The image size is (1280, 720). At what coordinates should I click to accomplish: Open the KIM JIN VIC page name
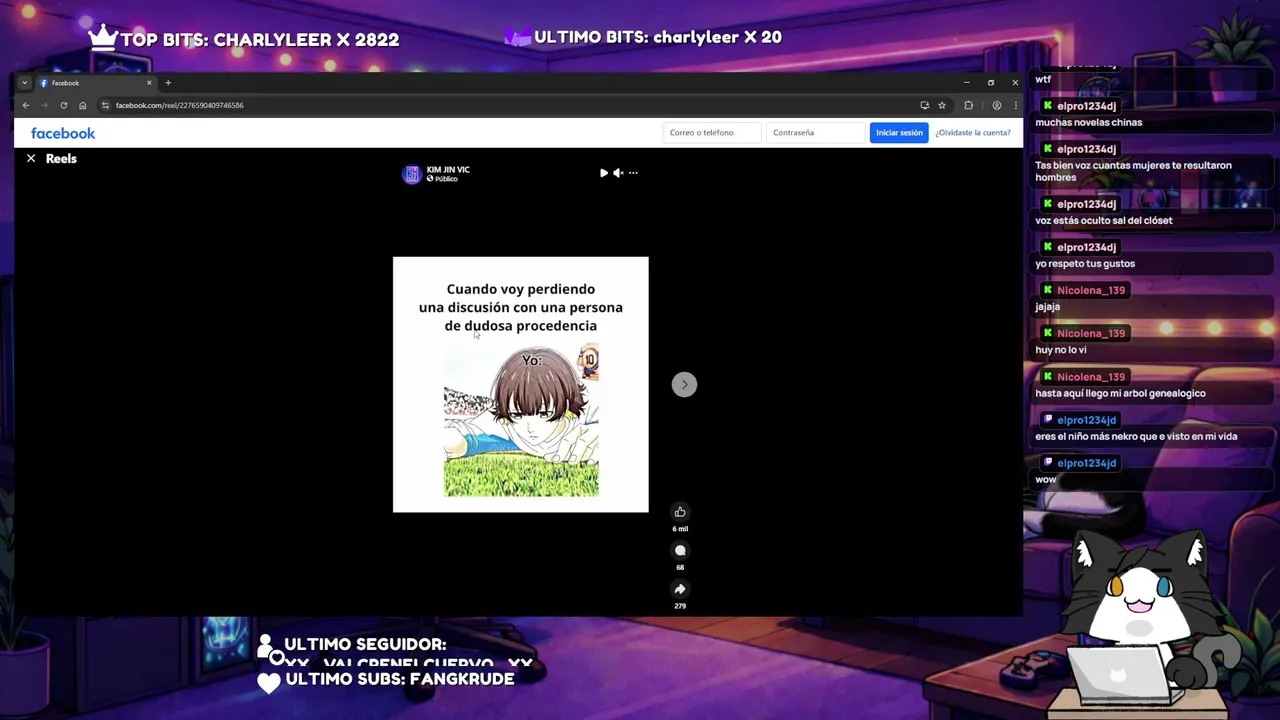click(x=448, y=169)
